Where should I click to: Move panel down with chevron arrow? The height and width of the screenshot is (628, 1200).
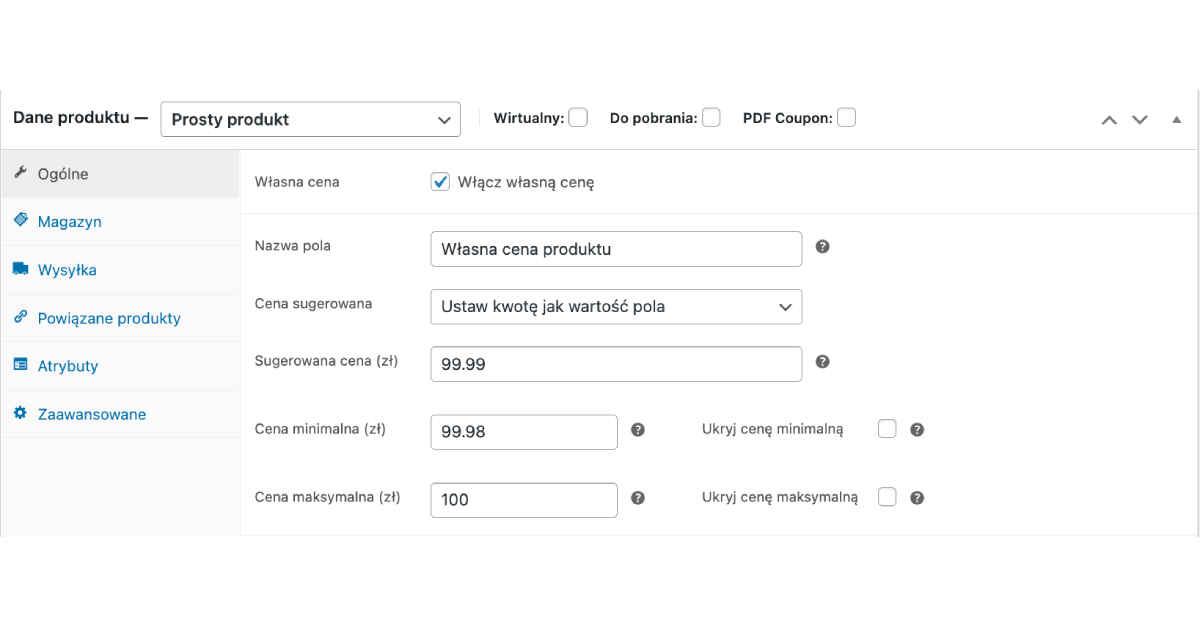pos(1140,119)
